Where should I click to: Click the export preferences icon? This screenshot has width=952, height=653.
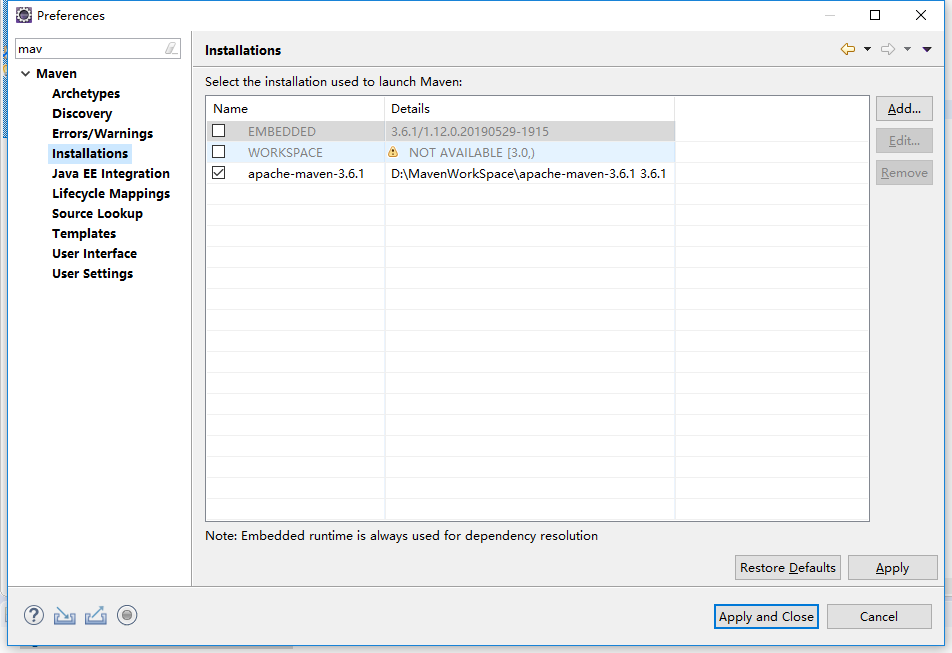coord(96,616)
